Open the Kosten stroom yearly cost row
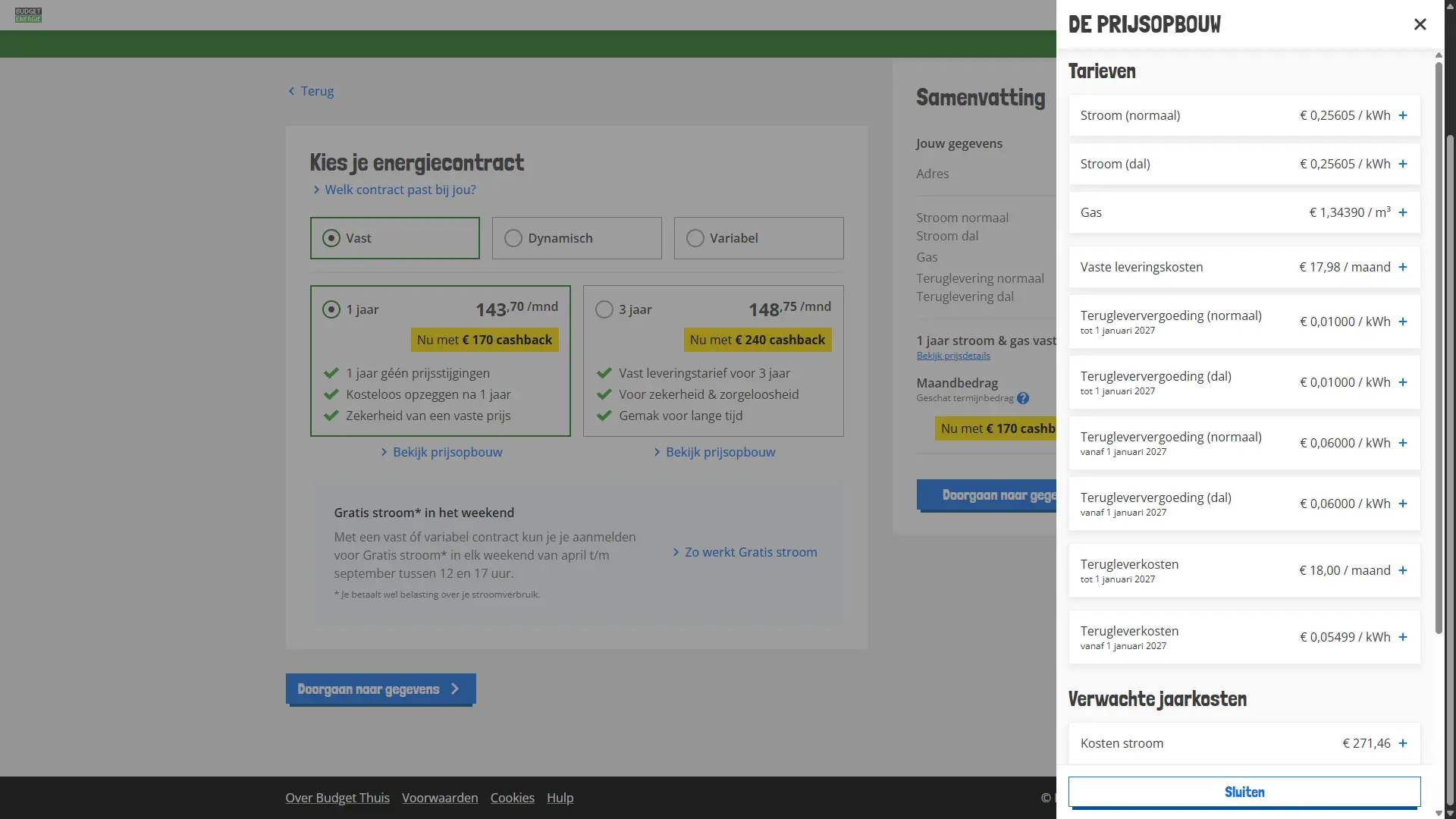This screenshot has height=819, width=1456. coord(1244,743)
